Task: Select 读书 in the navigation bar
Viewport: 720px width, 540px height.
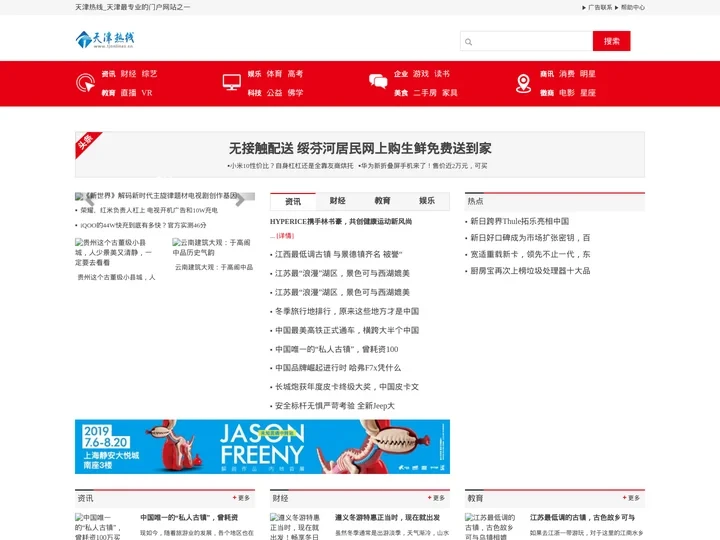Action: 442,74
